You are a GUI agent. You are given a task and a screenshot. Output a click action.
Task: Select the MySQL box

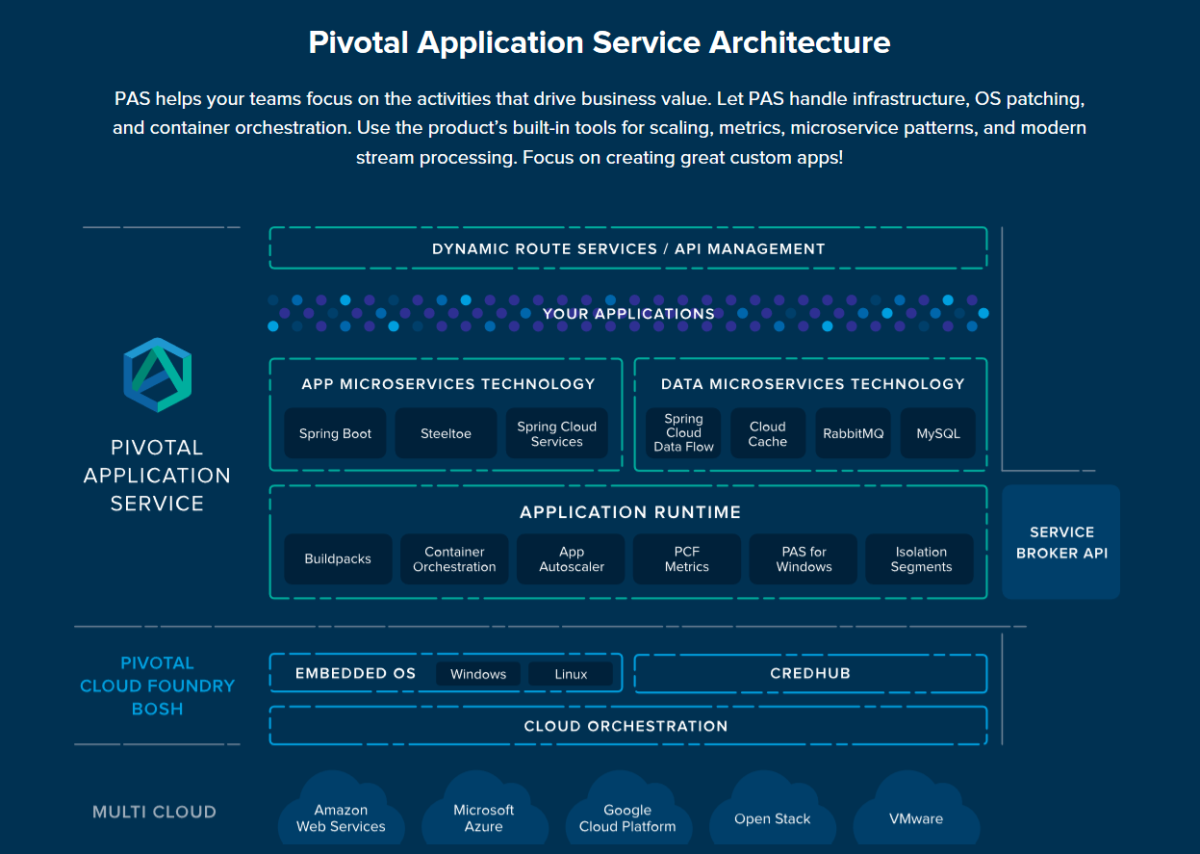click(x=938, y=434)
